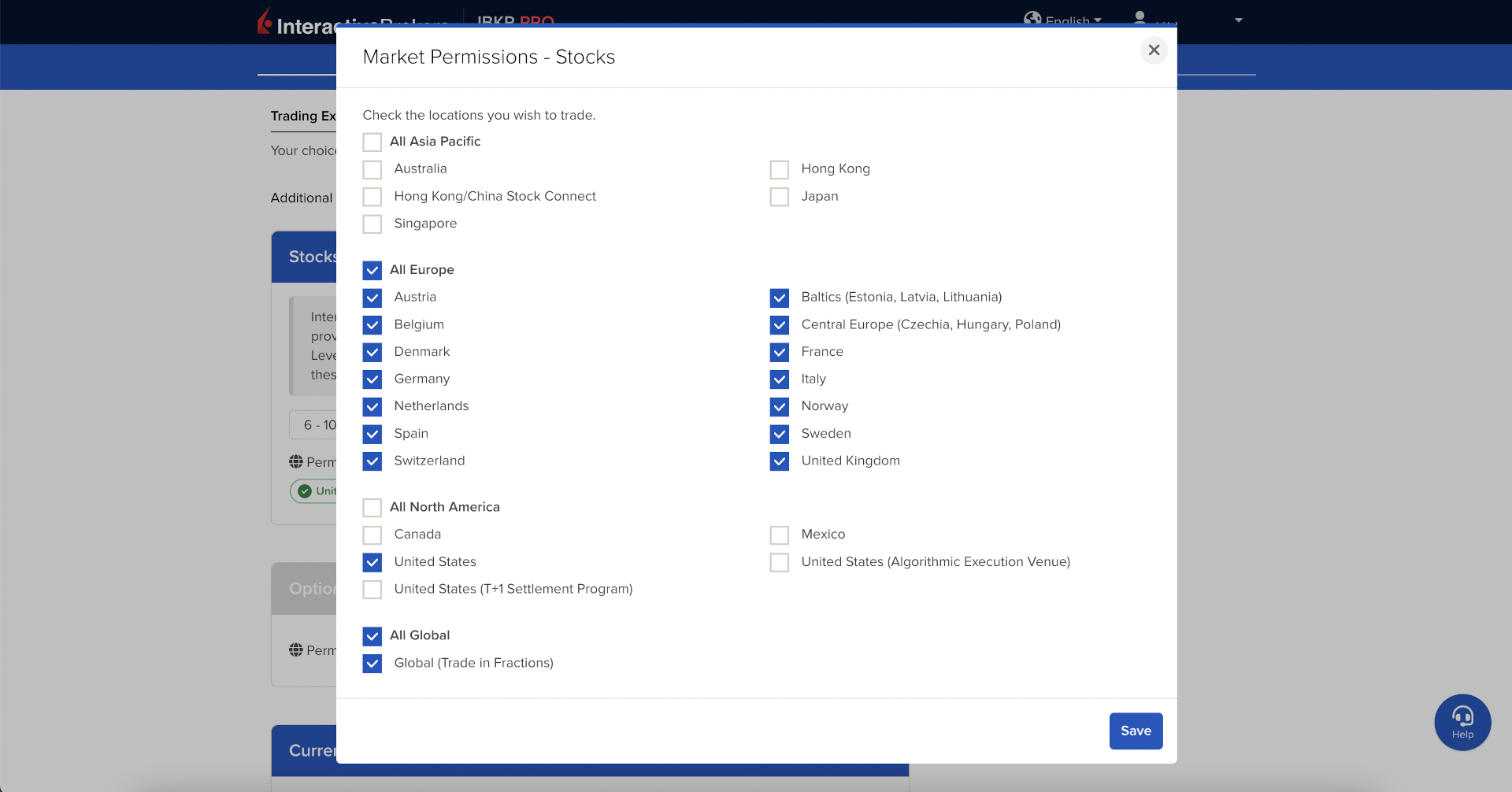
Task: Expand the English language dropdown
Action: pyautogui.click(x=1074, y=20)
